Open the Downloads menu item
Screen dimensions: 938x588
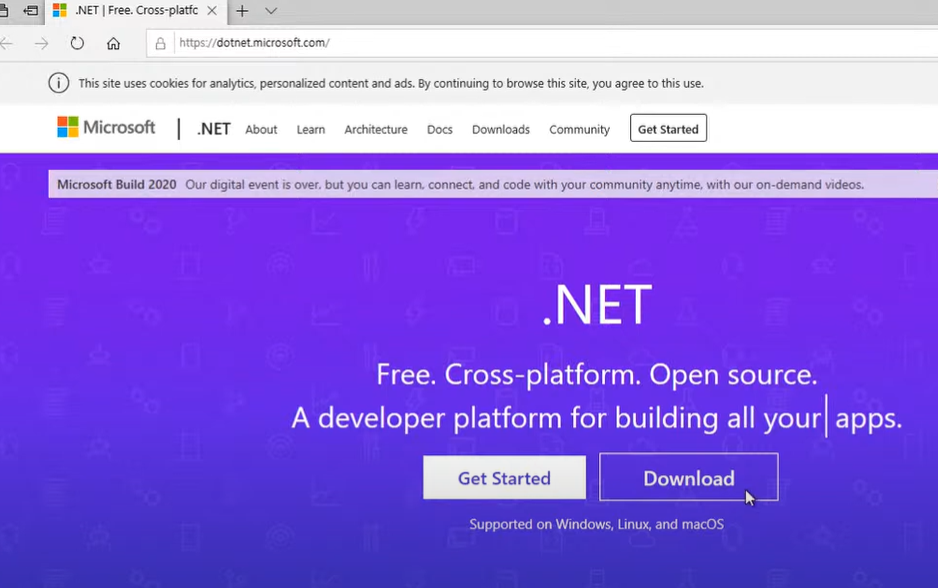(x=501, y=129)
